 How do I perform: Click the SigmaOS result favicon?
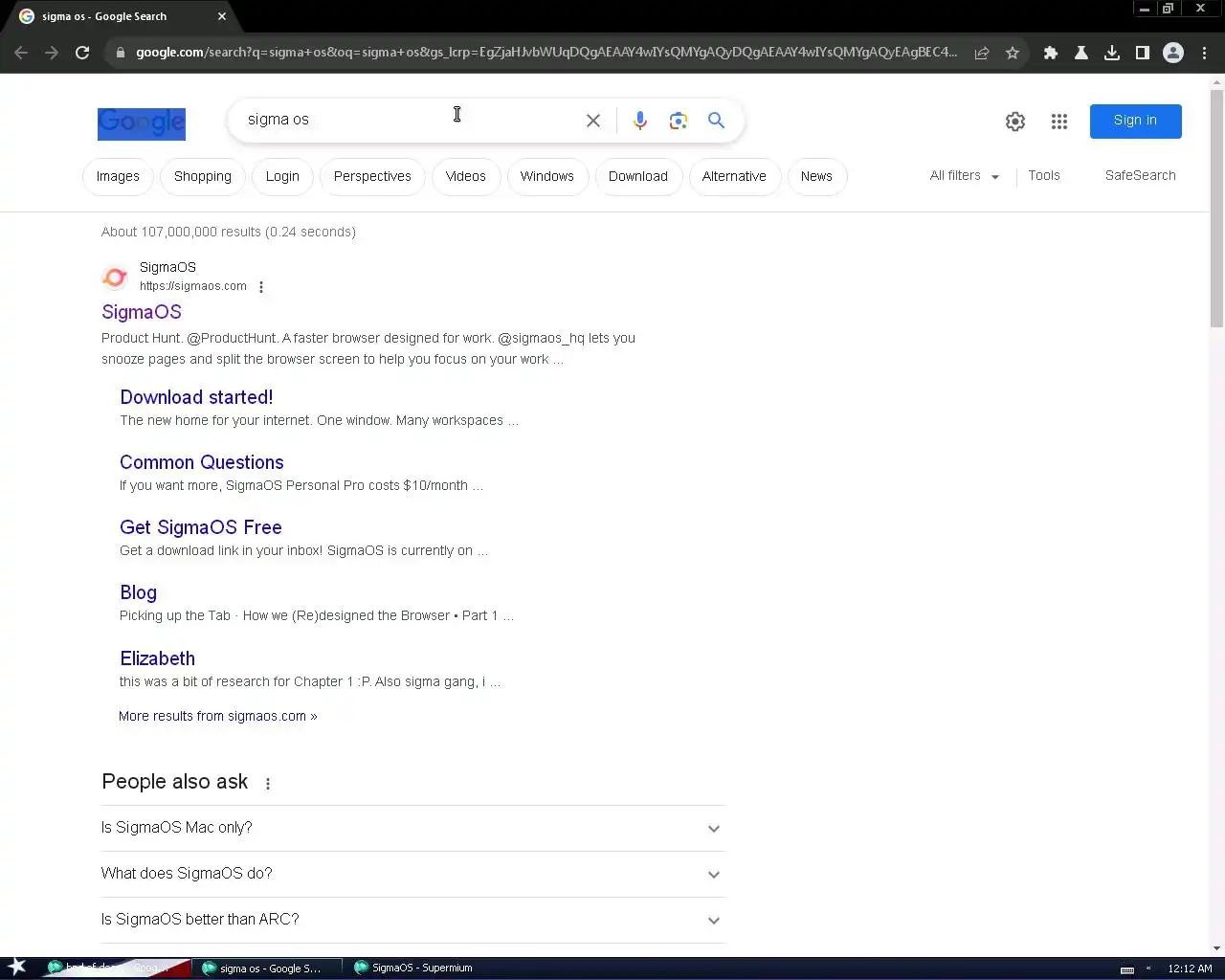(x=115, y=278)
